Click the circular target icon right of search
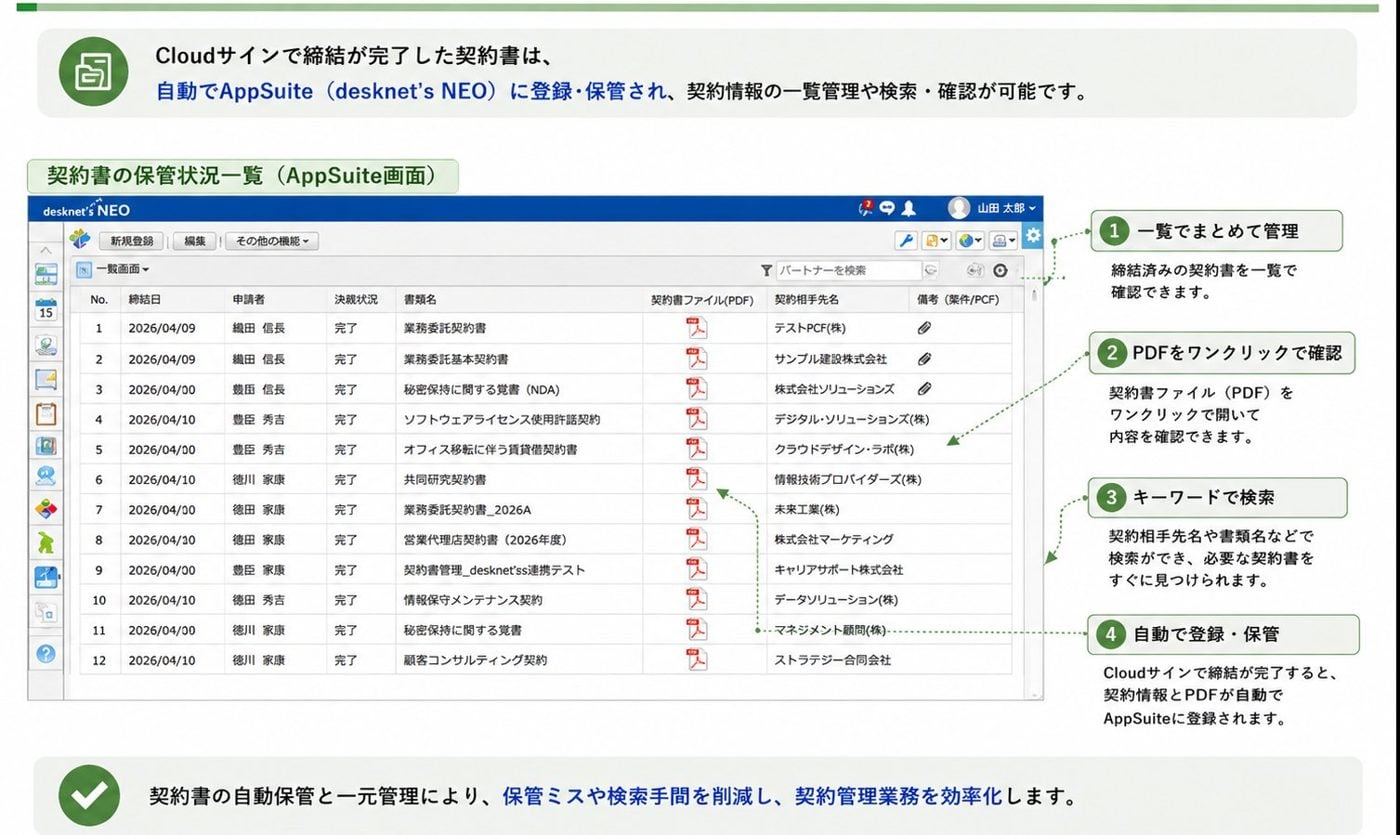Screen dimensions: 1400x835 pos(1000,270)
